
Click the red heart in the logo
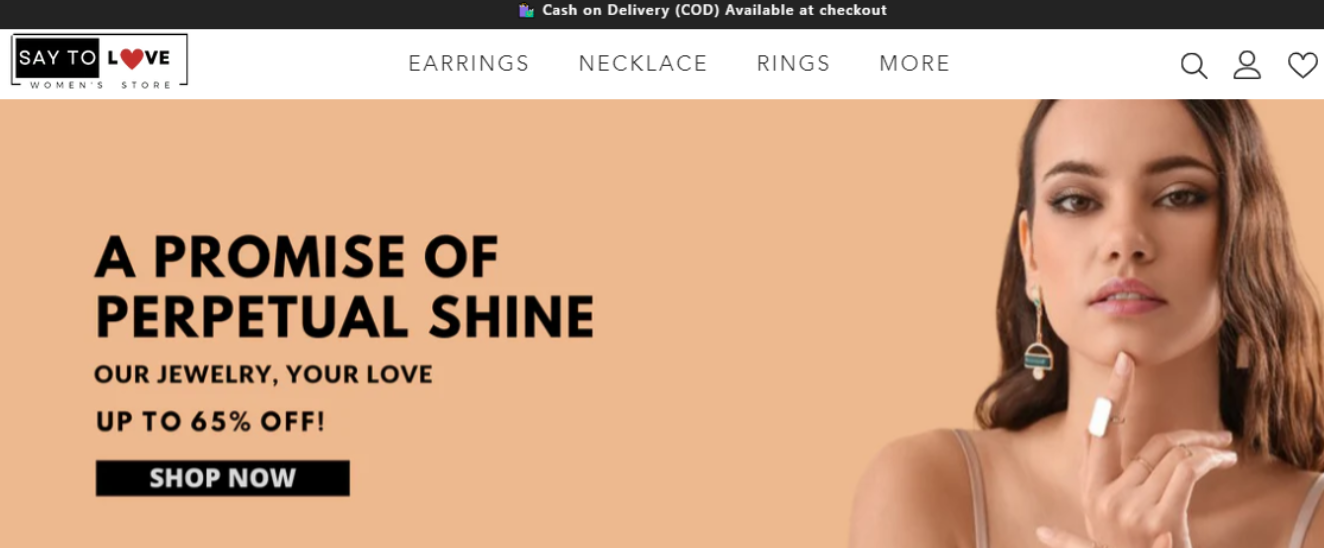coord(132,59)
